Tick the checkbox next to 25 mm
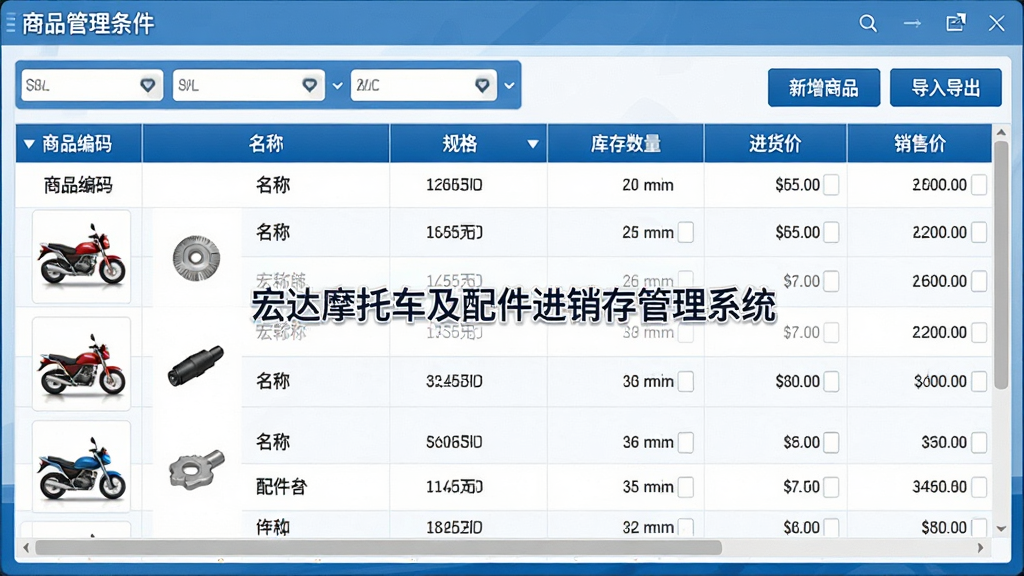The height and width of the screenshot is (576, 1024). click(686, 232)
